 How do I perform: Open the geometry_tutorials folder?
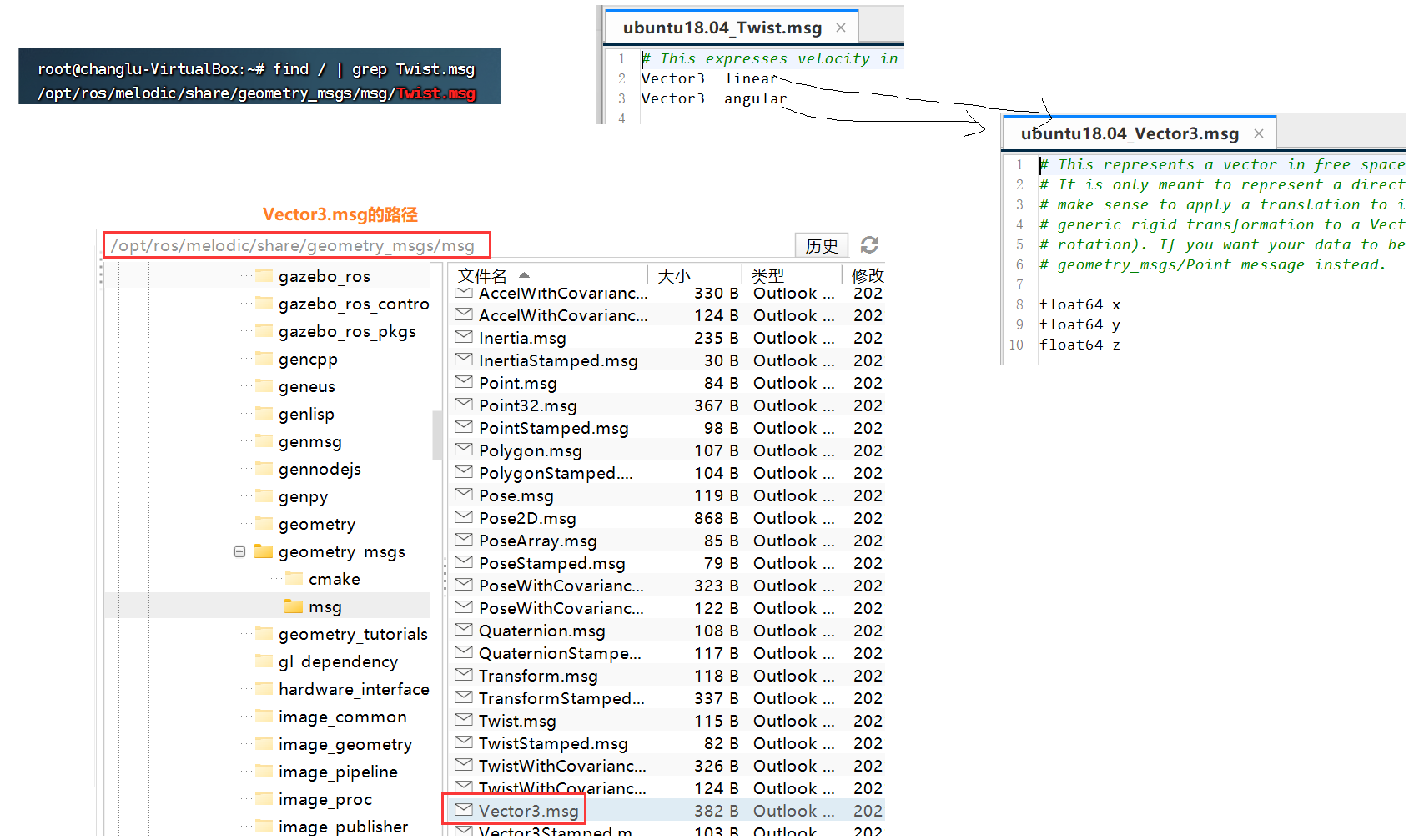point(352,634)
